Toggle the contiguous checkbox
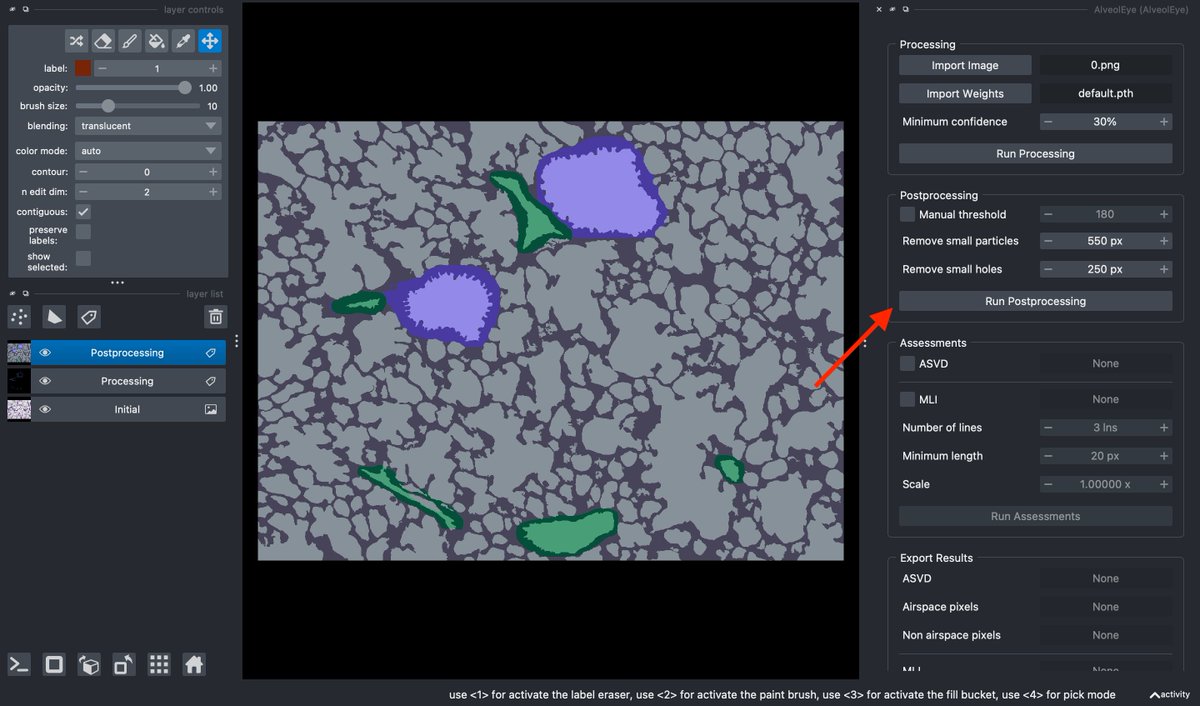1200x706 pixels. (84, 212)
